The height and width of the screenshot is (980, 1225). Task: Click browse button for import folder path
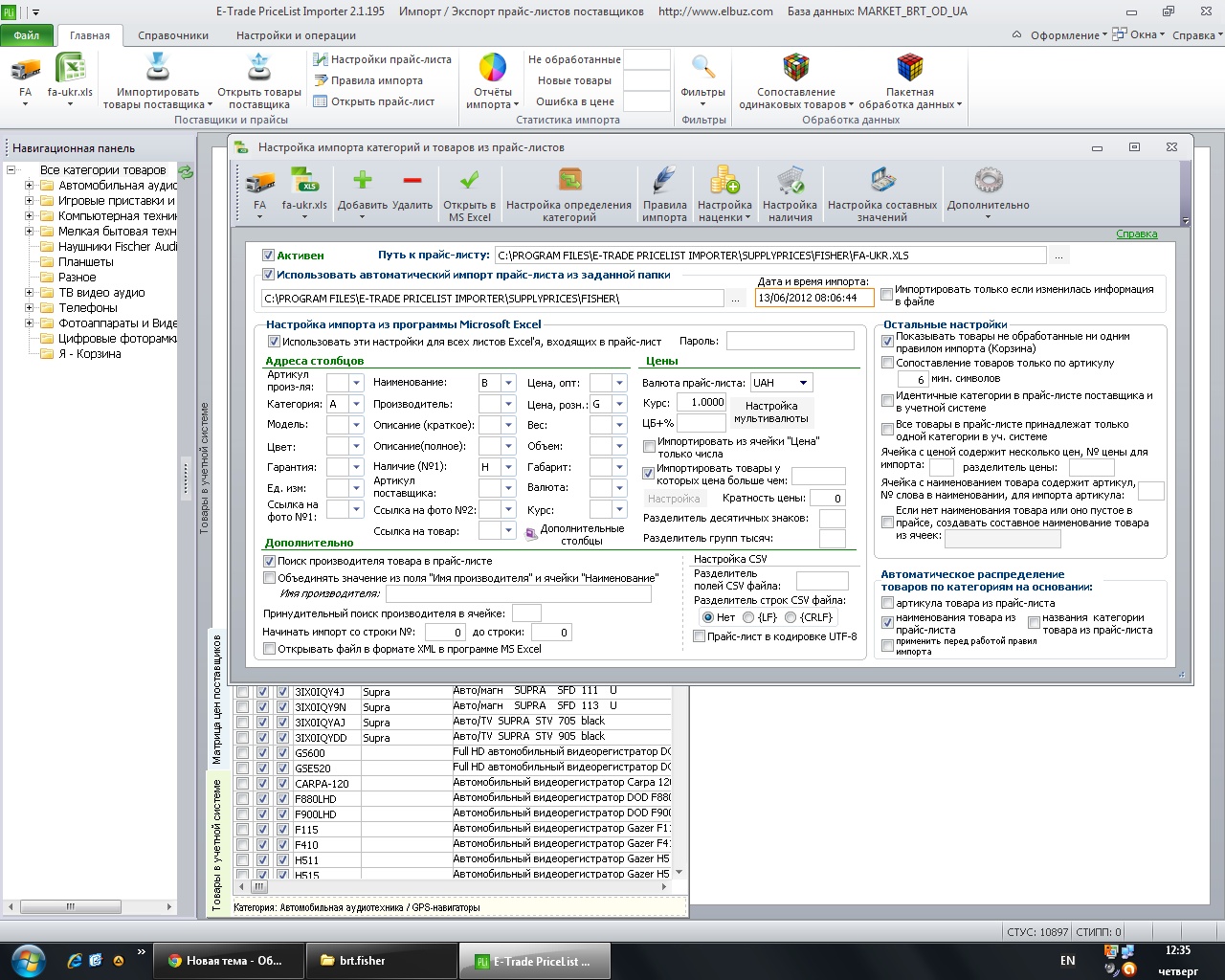click(735, 299)
